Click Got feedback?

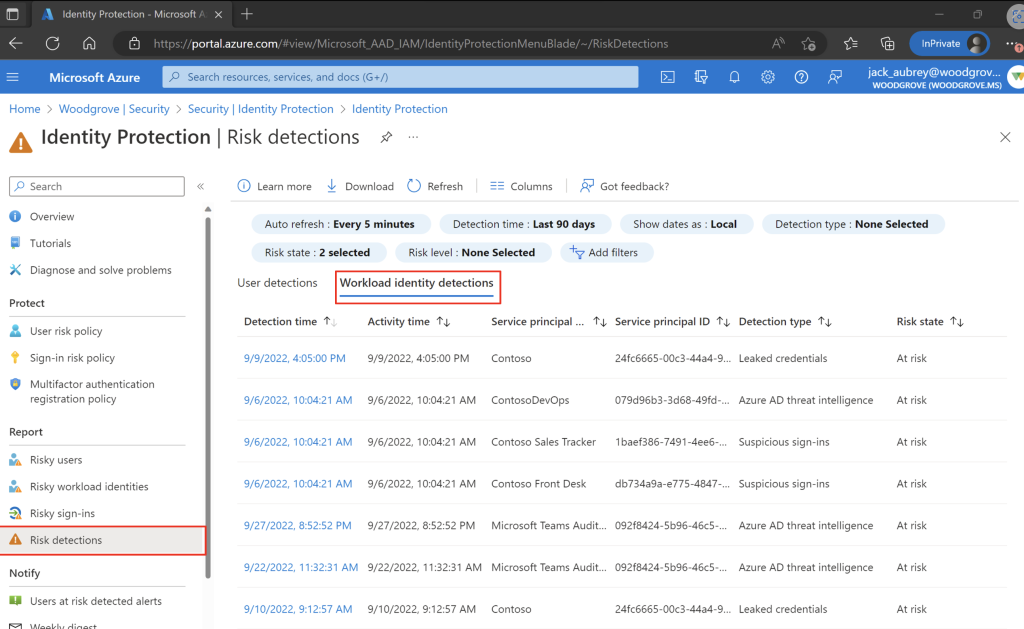(x=624, y=186)
